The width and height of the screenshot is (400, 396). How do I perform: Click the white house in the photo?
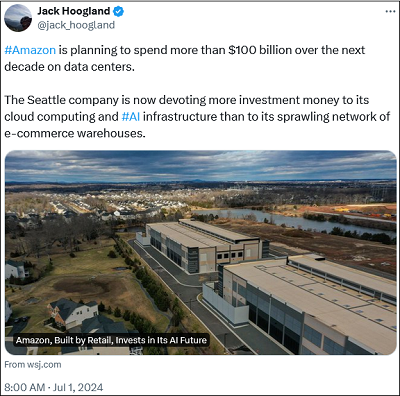tap(73, 313)
